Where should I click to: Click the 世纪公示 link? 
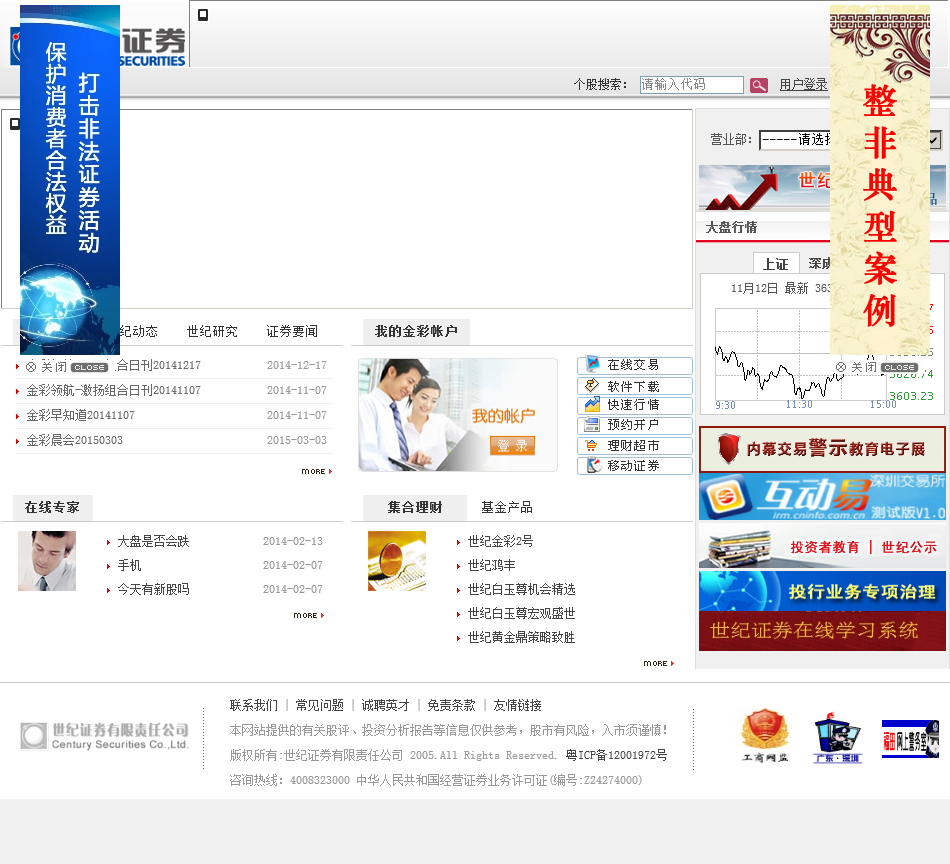[x=909, y=548]
